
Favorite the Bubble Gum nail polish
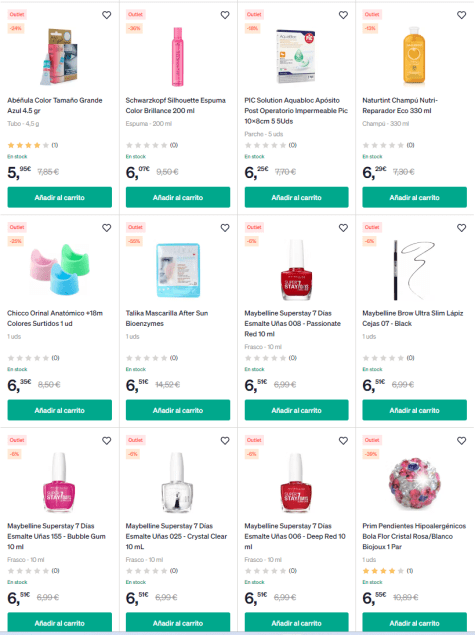click(x=107, y=441)
